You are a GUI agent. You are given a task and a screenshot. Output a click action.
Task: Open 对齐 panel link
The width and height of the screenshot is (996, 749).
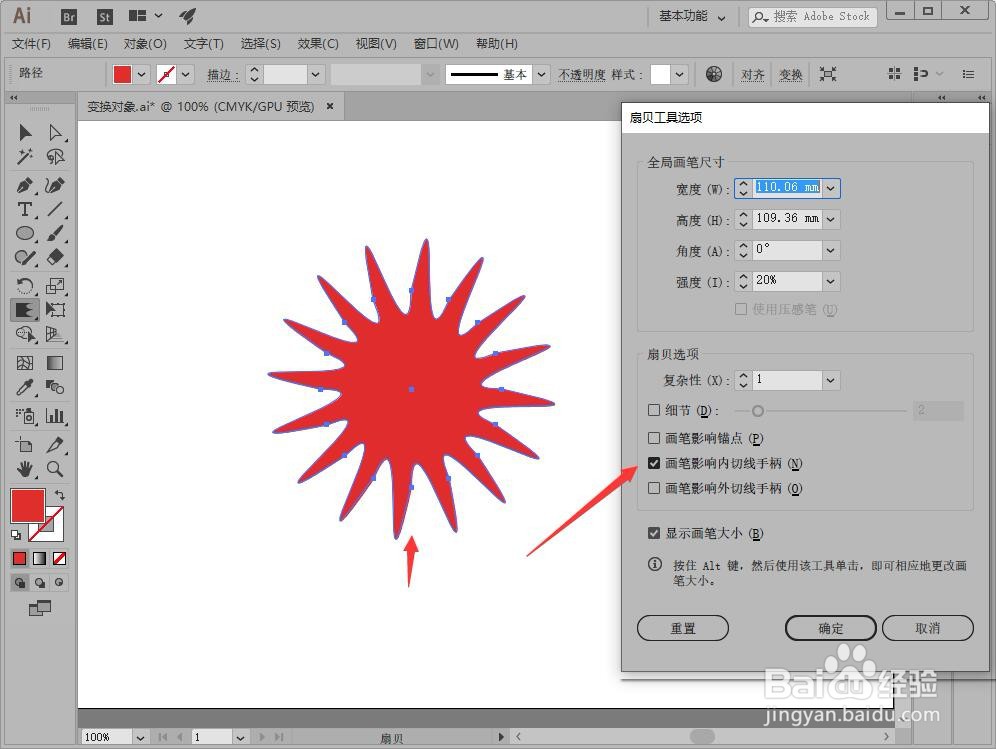(753, 74)
